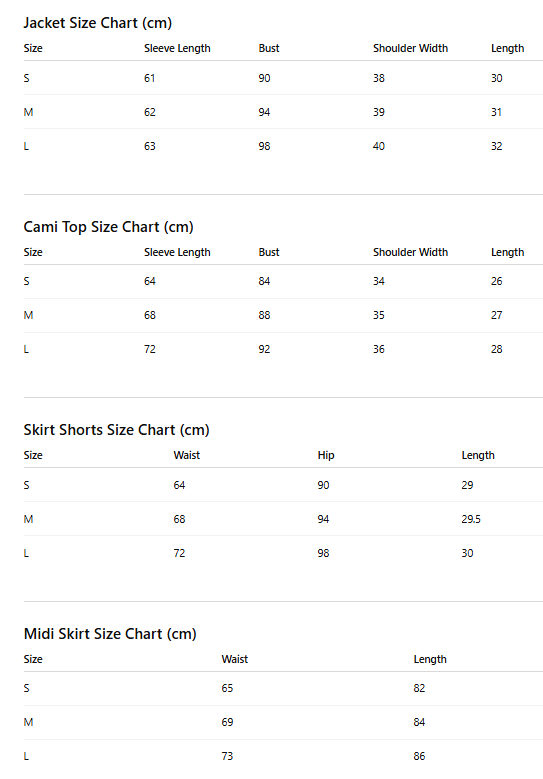The height and width of the screenshot is (779, 543).
Task: Select Cami Top size S sleeve value 64
Action: (150, 281)
